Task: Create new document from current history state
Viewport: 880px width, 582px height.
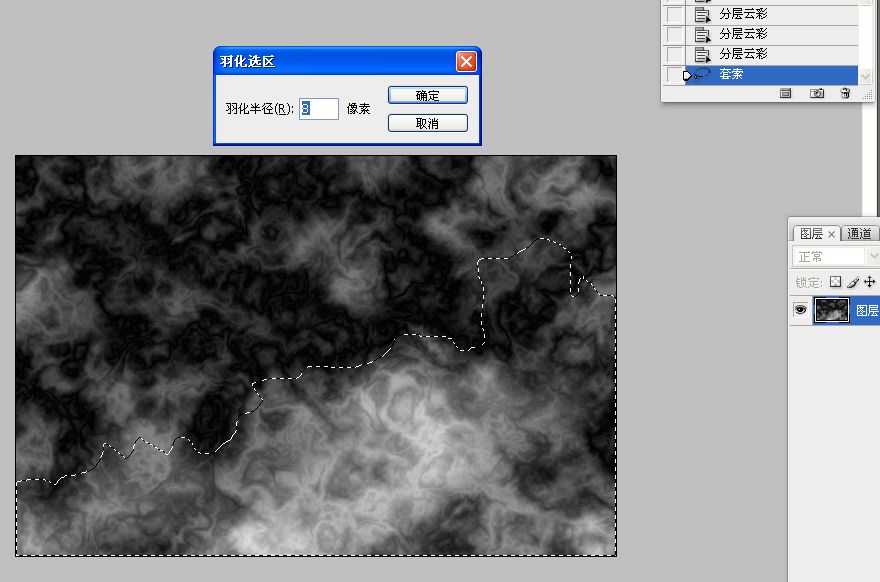Action: click(786, 93)
